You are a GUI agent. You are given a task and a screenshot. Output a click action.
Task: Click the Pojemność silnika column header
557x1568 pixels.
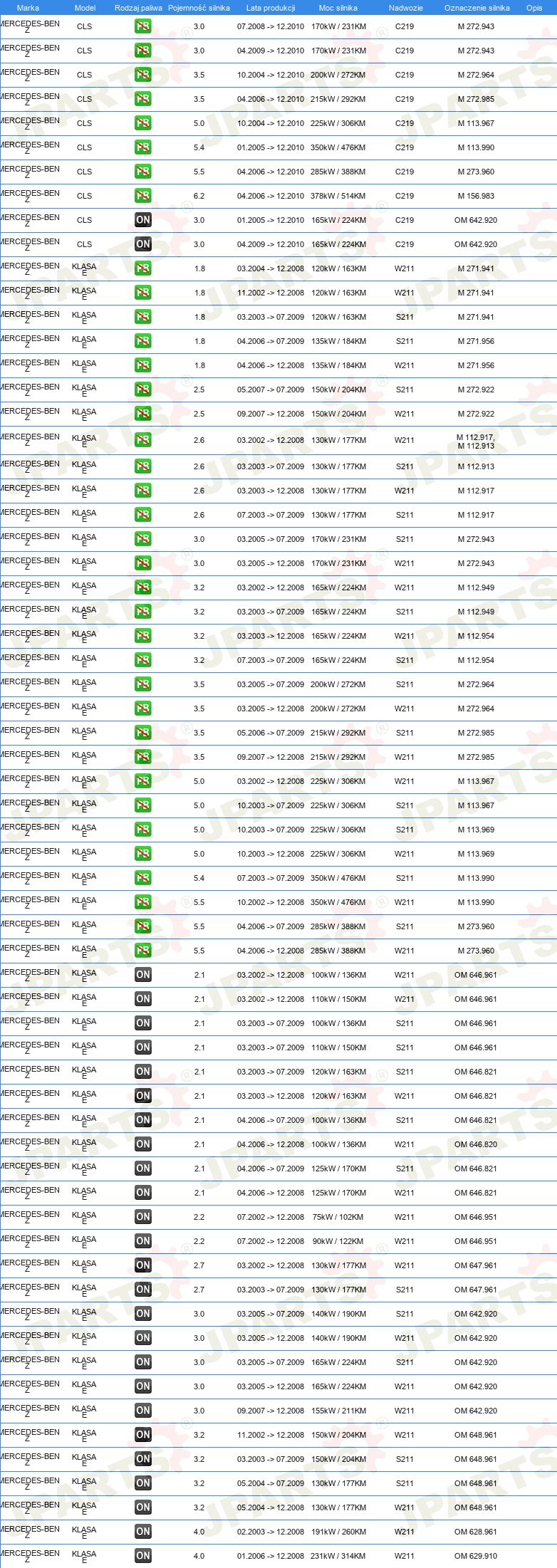tap(199, 8)
